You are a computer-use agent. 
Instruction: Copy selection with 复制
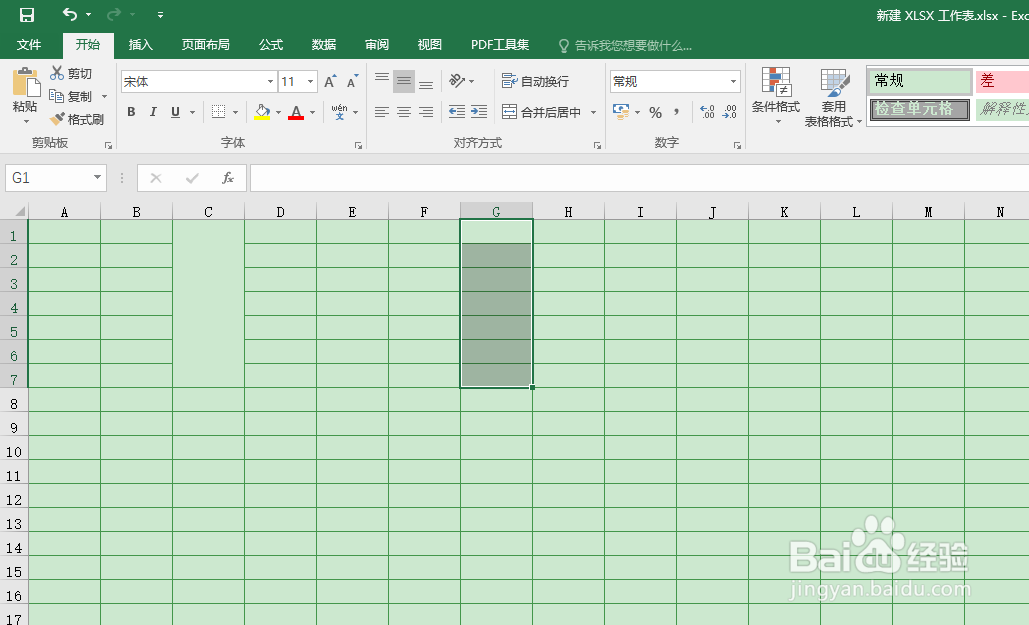click(x=71, y=96)
